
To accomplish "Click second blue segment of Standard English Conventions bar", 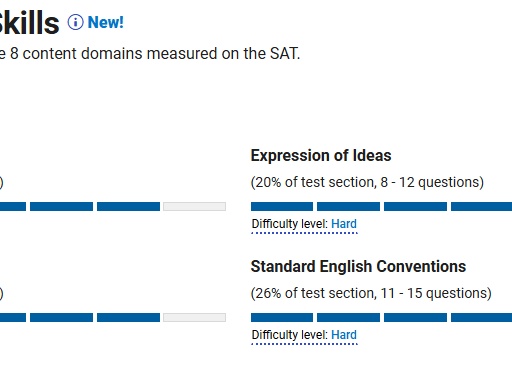I will (348, 317).
